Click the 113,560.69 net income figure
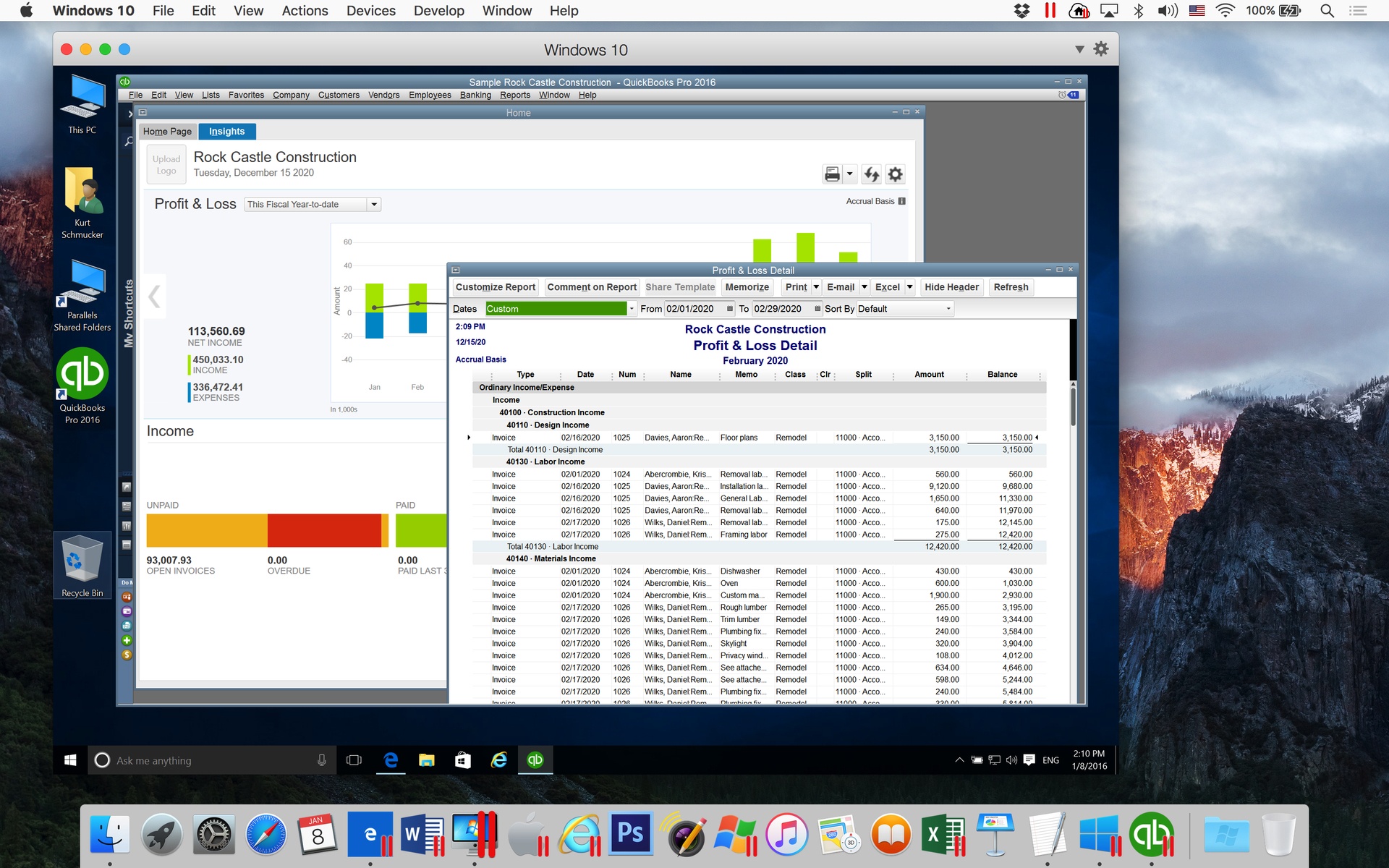 click(216, 331)
